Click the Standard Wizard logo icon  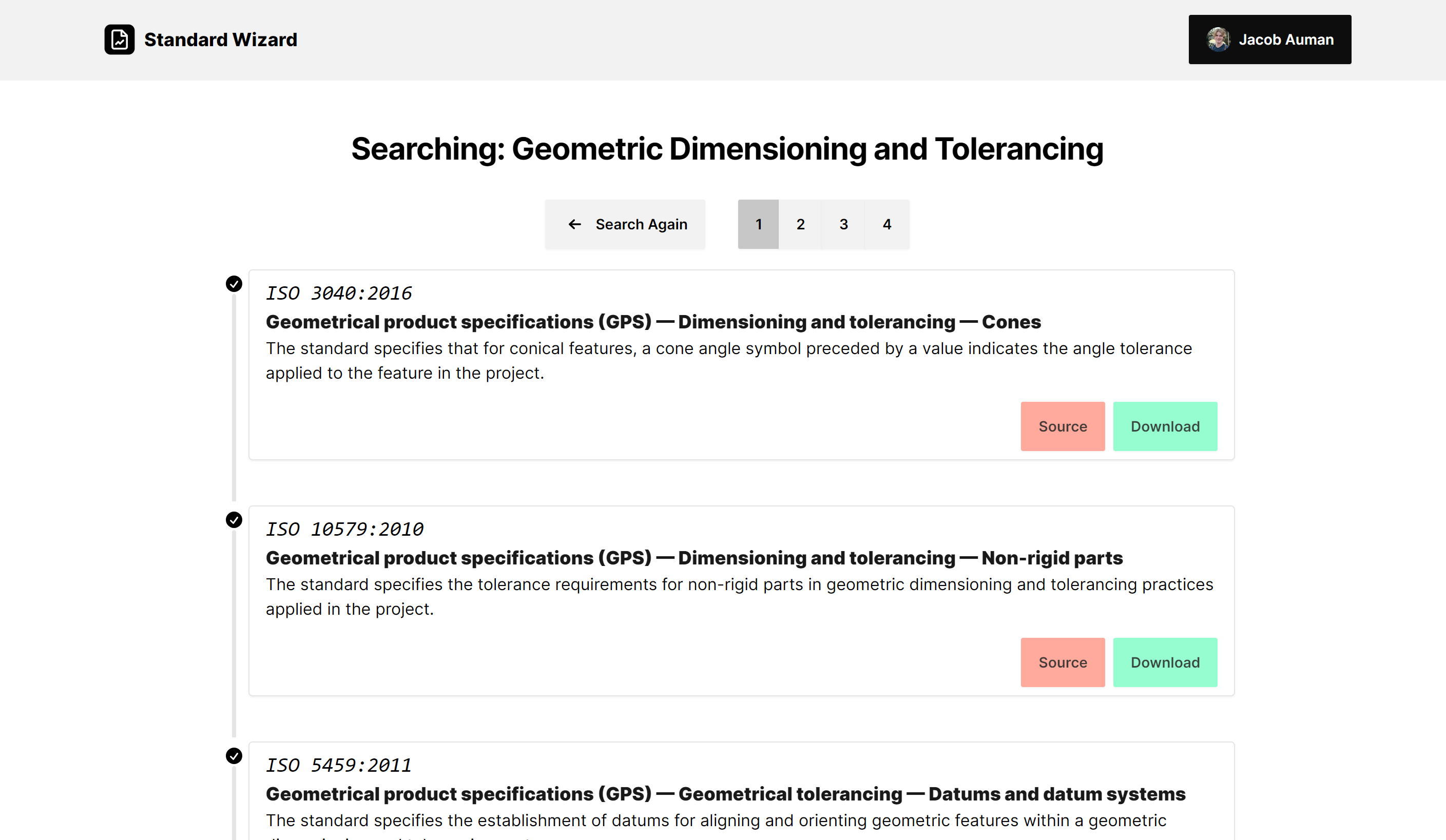coord(120,40)
